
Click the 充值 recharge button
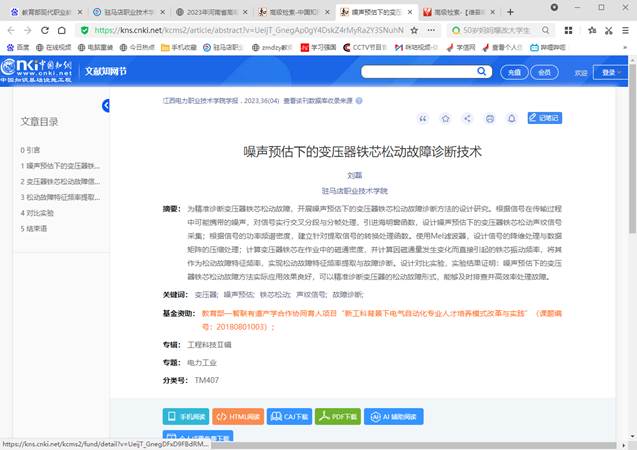point(514,72)
